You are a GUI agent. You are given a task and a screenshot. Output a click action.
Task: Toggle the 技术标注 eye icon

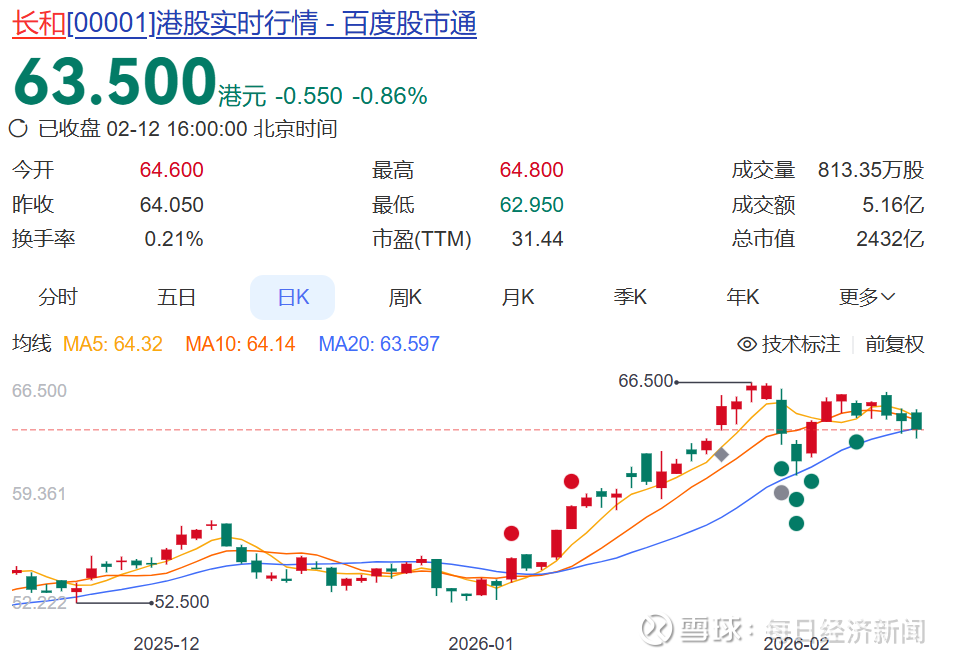[747, 344]
